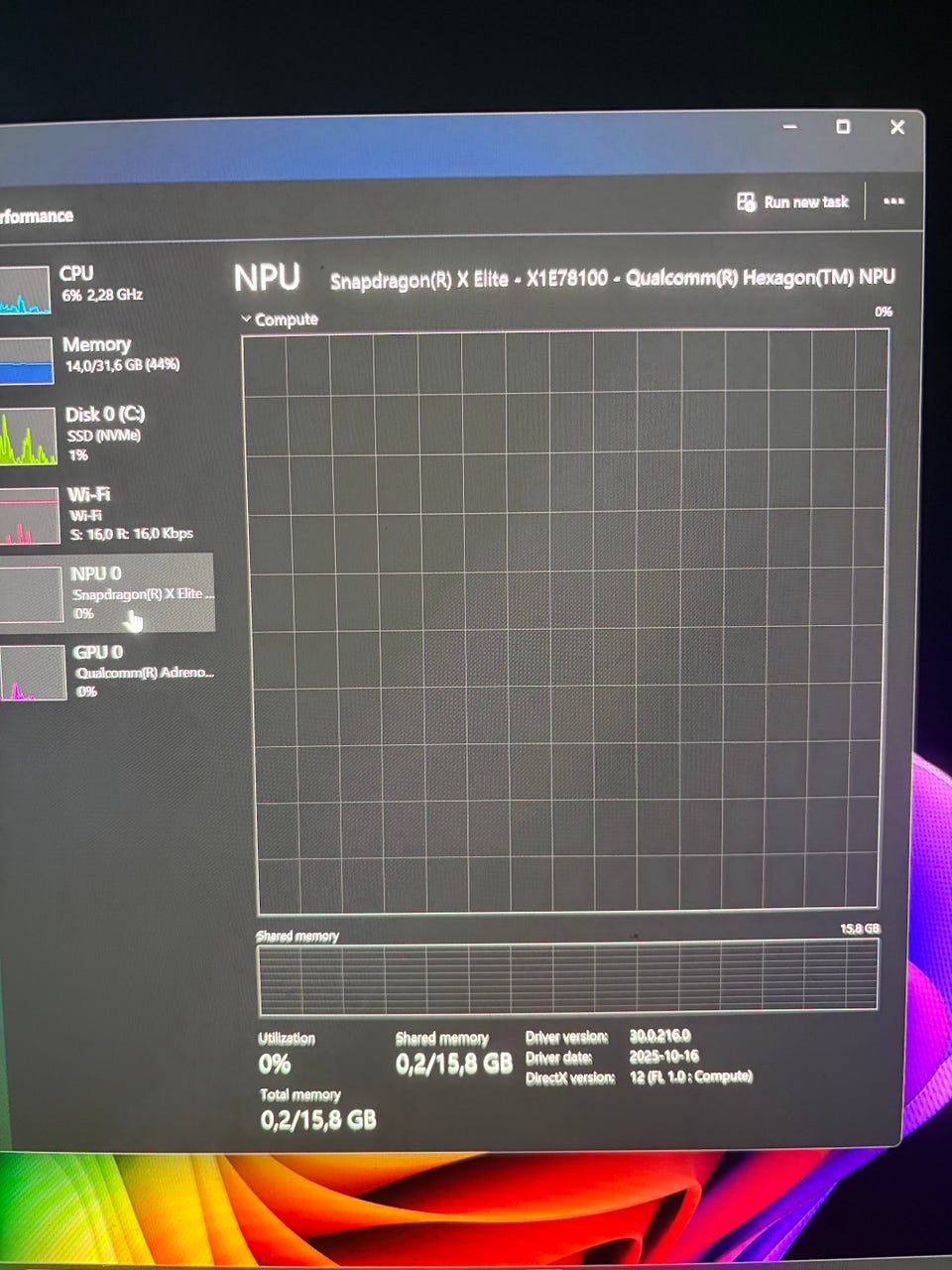This screenshot has width=952, height=1270.
Task: Select Disk 0 (C:) in sidebar
Action: [x=104, y=434]
